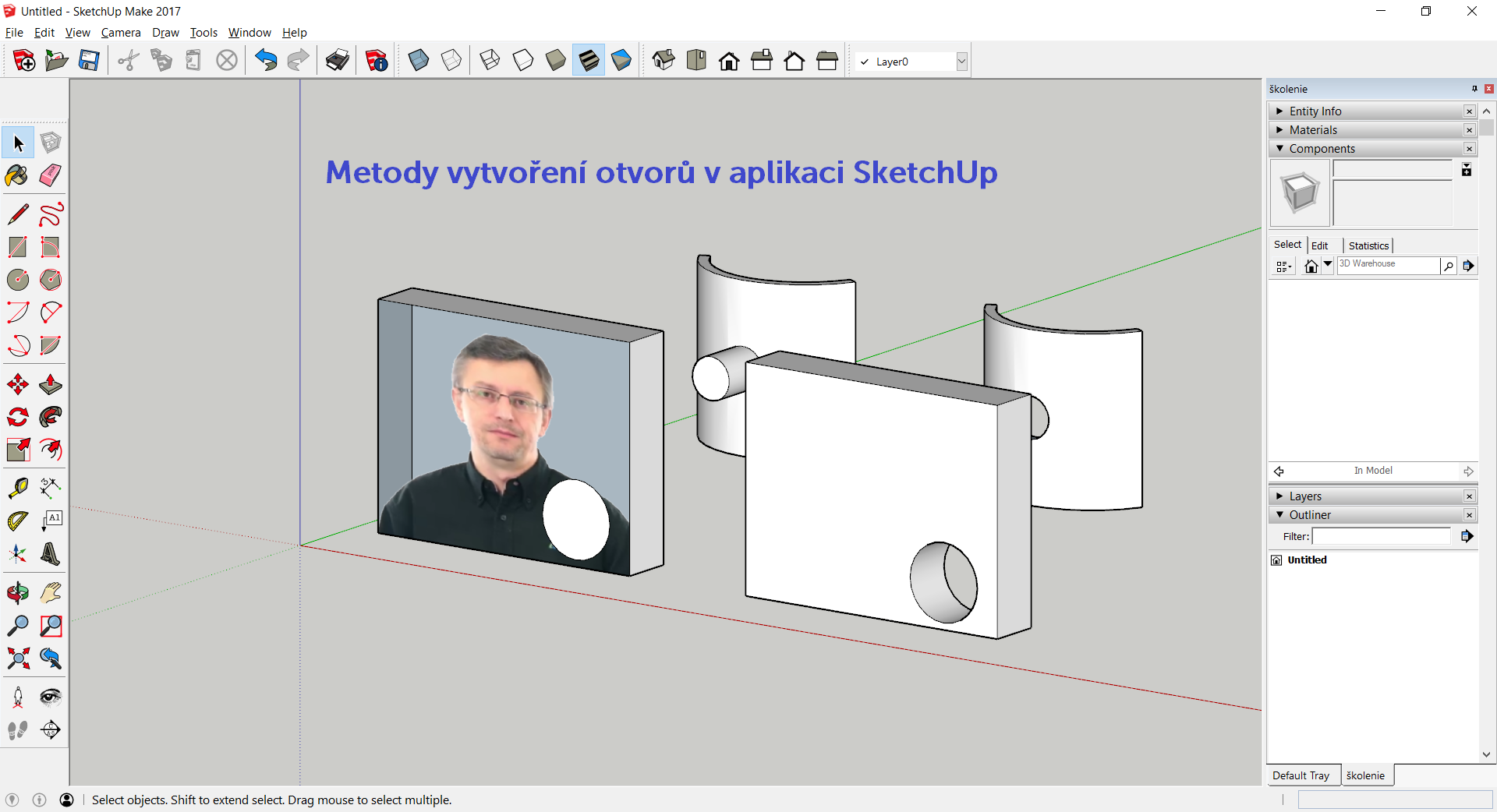Close the Entity Info panel

click(x=1469, y=111)
